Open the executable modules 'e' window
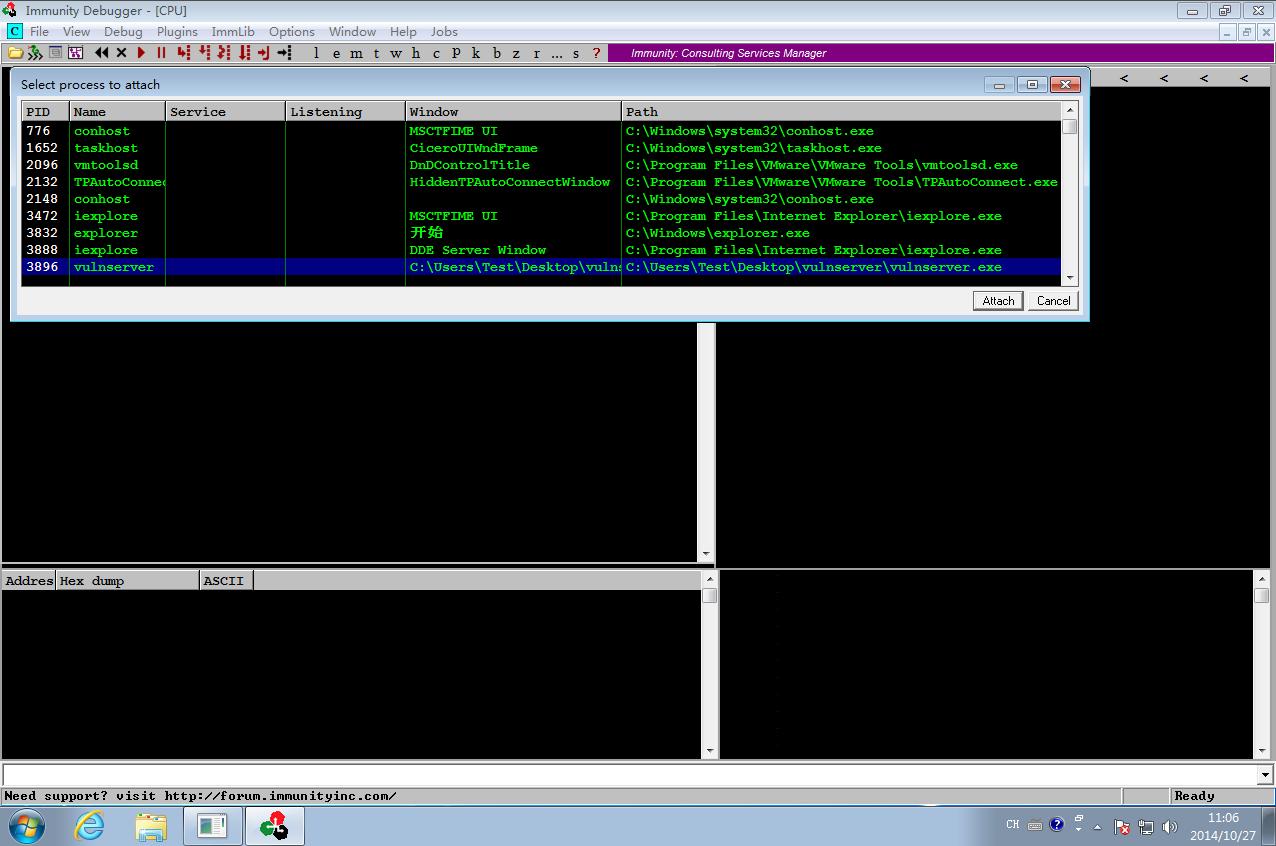 click(336, 53)
